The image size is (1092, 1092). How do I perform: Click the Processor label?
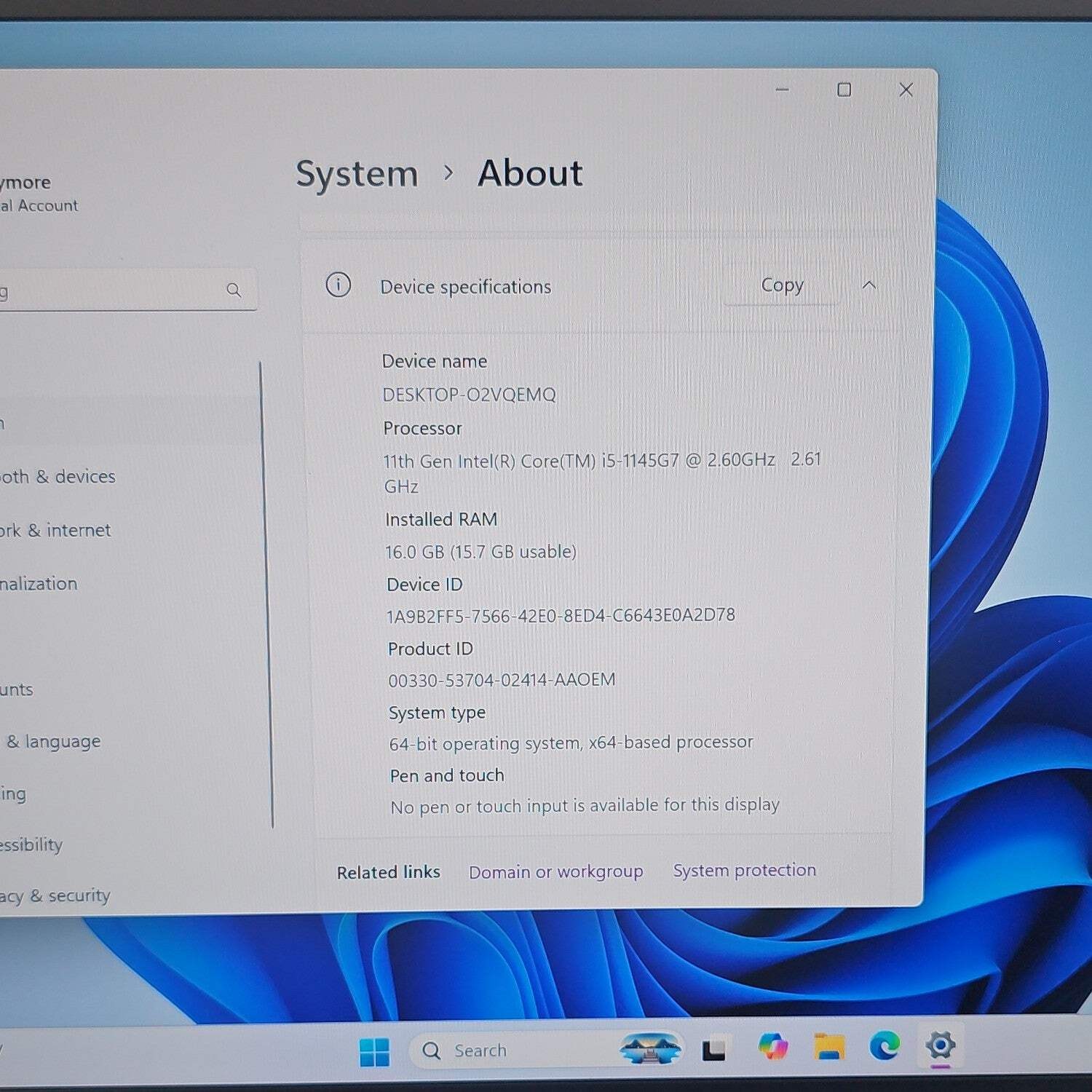coord(423,428)
